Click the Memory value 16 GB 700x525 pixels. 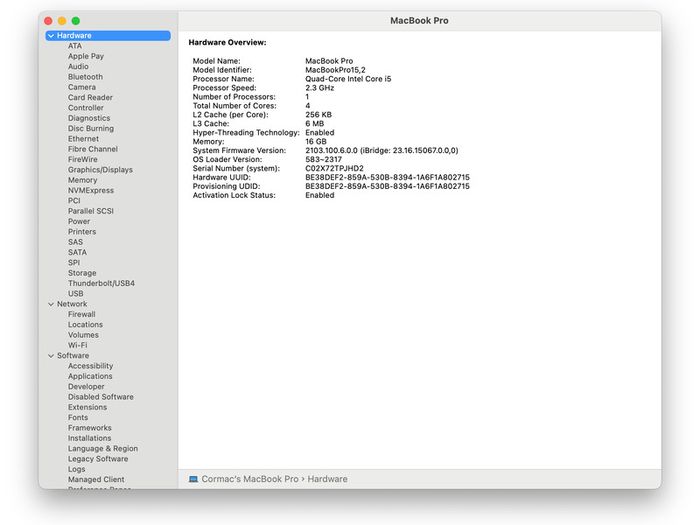316,142
